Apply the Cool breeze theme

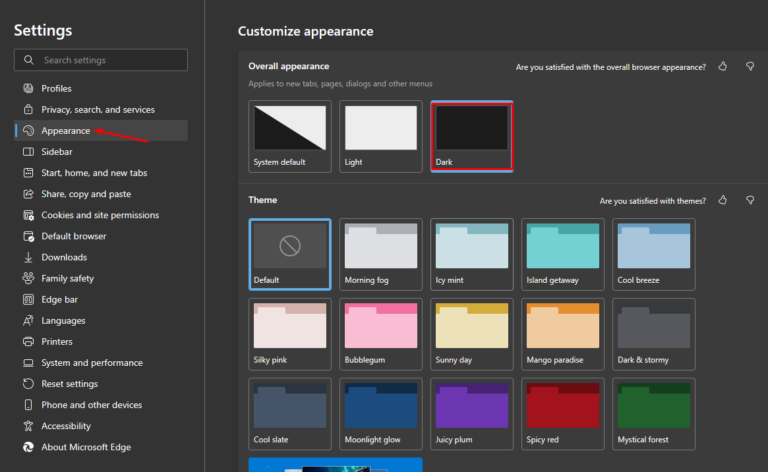tap(654, 255)
